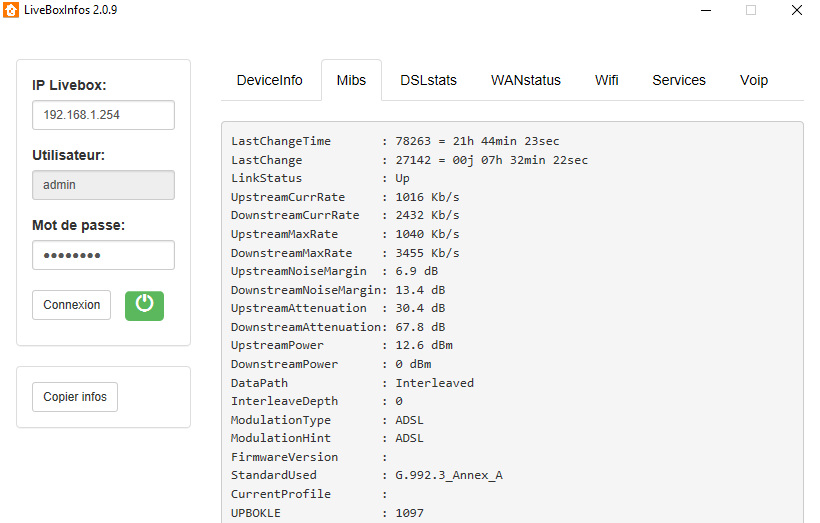820x523 pixels.
Task: Click UpstreamMaxRate value 1040 Kb/s
Action: (427, 234)
